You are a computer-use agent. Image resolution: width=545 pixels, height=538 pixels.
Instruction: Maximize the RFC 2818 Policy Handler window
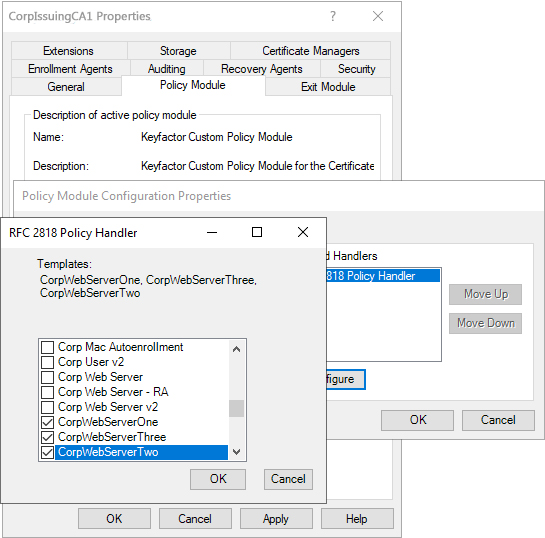(257, 232)
